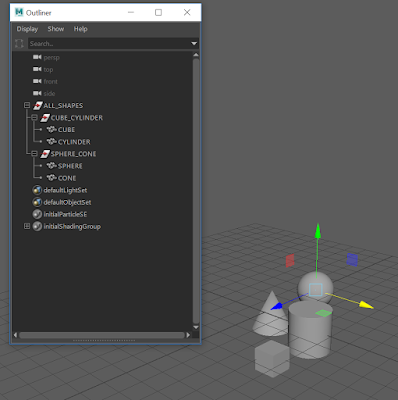398x400 pixels.
Task: Click the defaultObjectSet icon
Action: [37, 202]
